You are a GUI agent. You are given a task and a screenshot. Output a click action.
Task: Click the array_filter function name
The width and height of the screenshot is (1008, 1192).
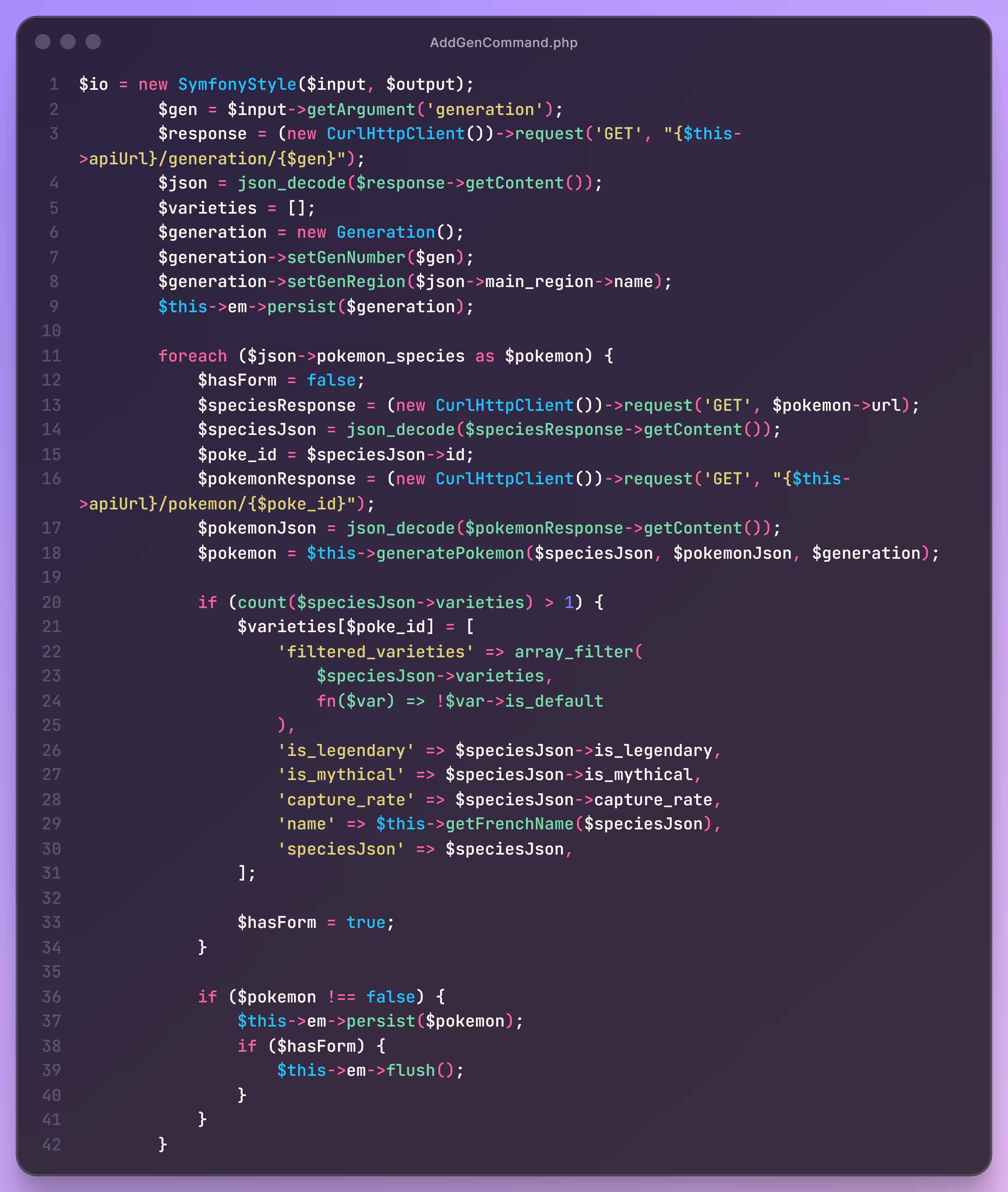[x=574, y=652]
